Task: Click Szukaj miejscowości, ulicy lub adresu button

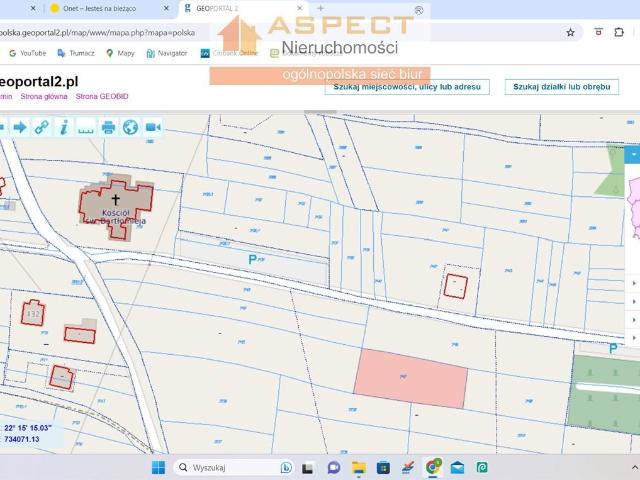Action: 407,87
